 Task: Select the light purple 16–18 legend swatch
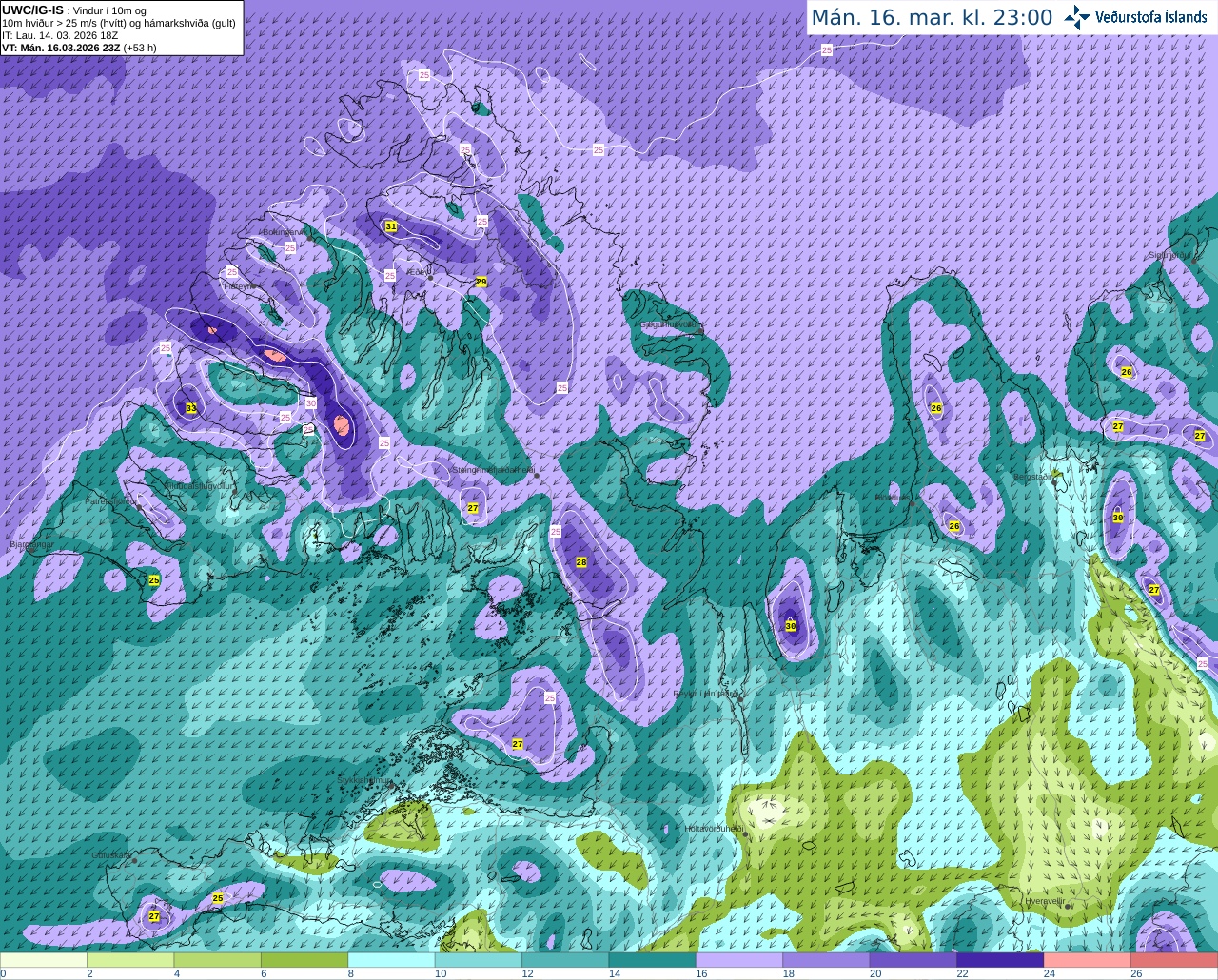click(739, 960)
